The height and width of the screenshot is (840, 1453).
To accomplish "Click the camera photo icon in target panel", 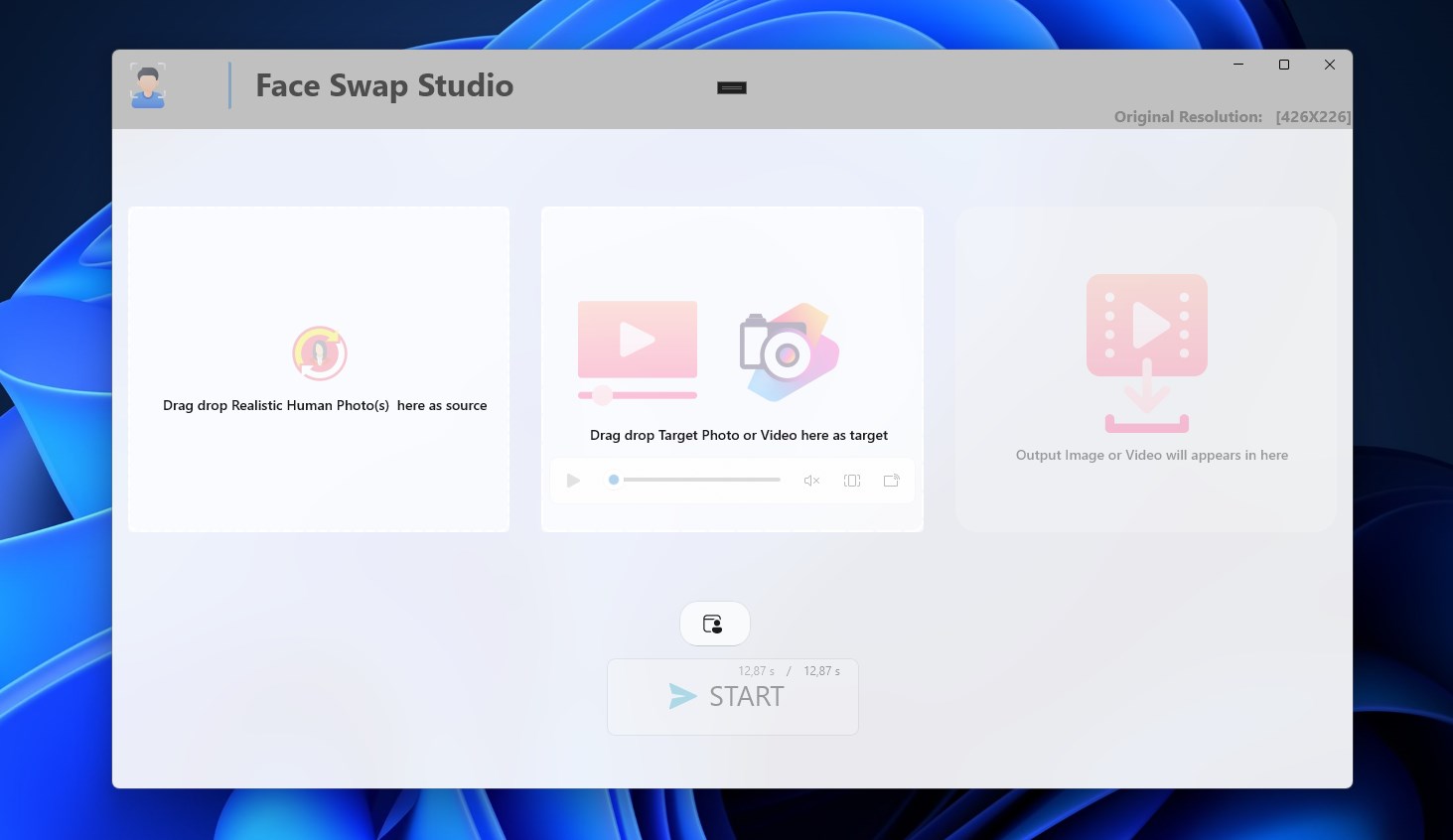I will [788, 352].
